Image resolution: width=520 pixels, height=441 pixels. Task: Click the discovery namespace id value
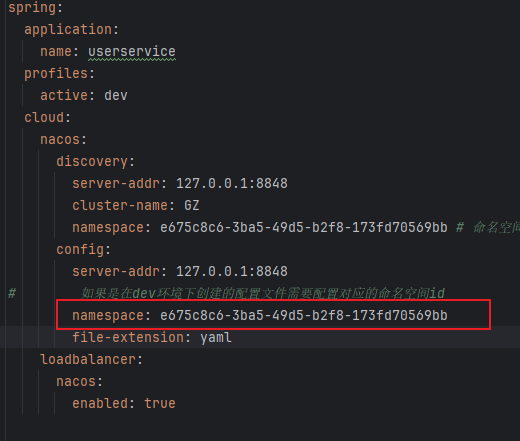304,227
